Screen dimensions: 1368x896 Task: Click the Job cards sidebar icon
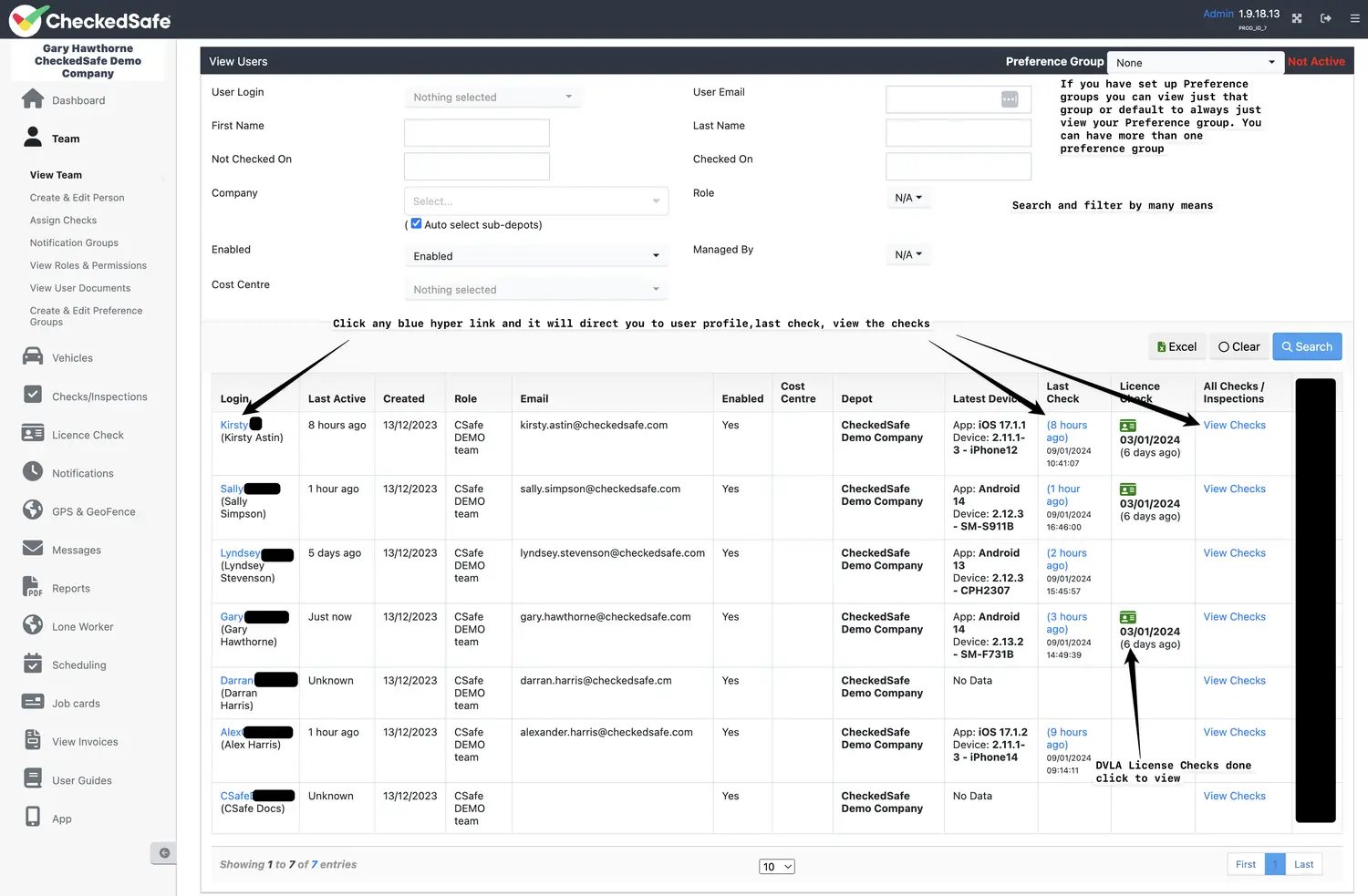click(x=34, y=702)
